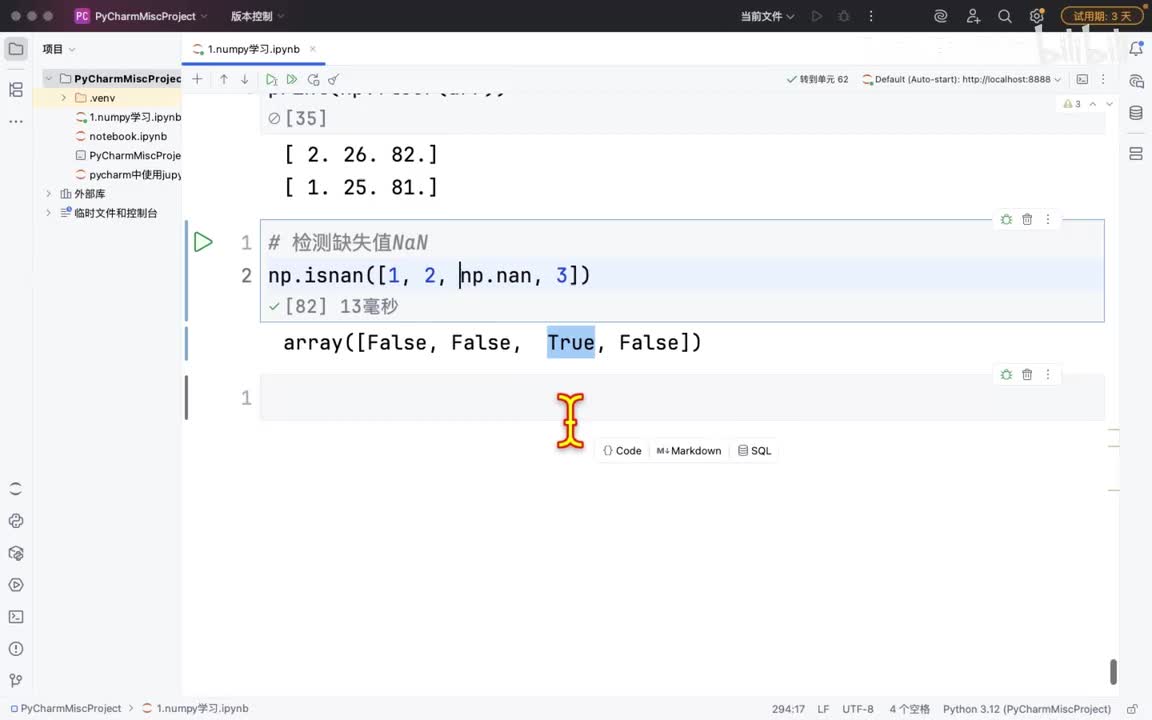Open the Problems tool window
The height and width of the screenshot is (720, 1152).
click(x=15, y=649)
